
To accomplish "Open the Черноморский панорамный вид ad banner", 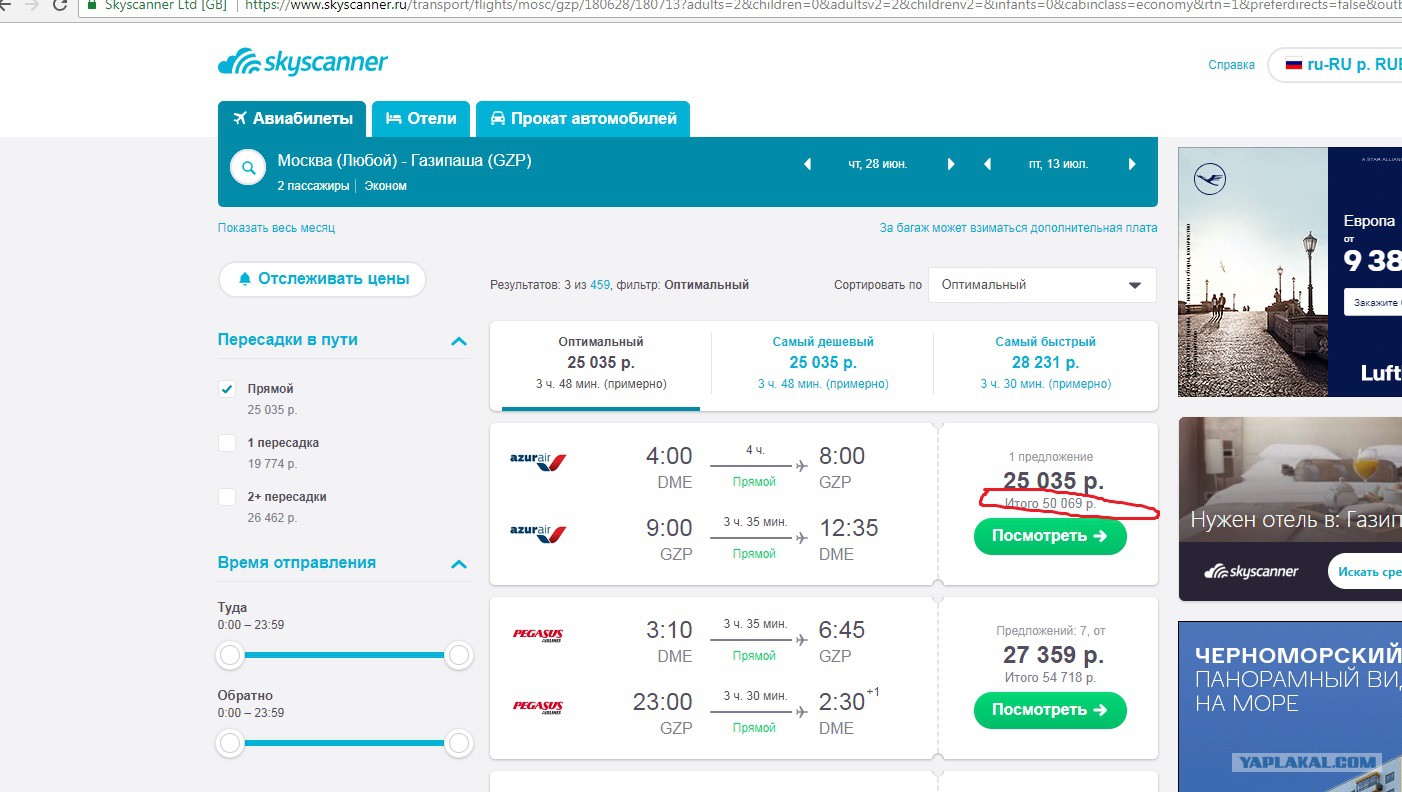I will coord(1290,706).
